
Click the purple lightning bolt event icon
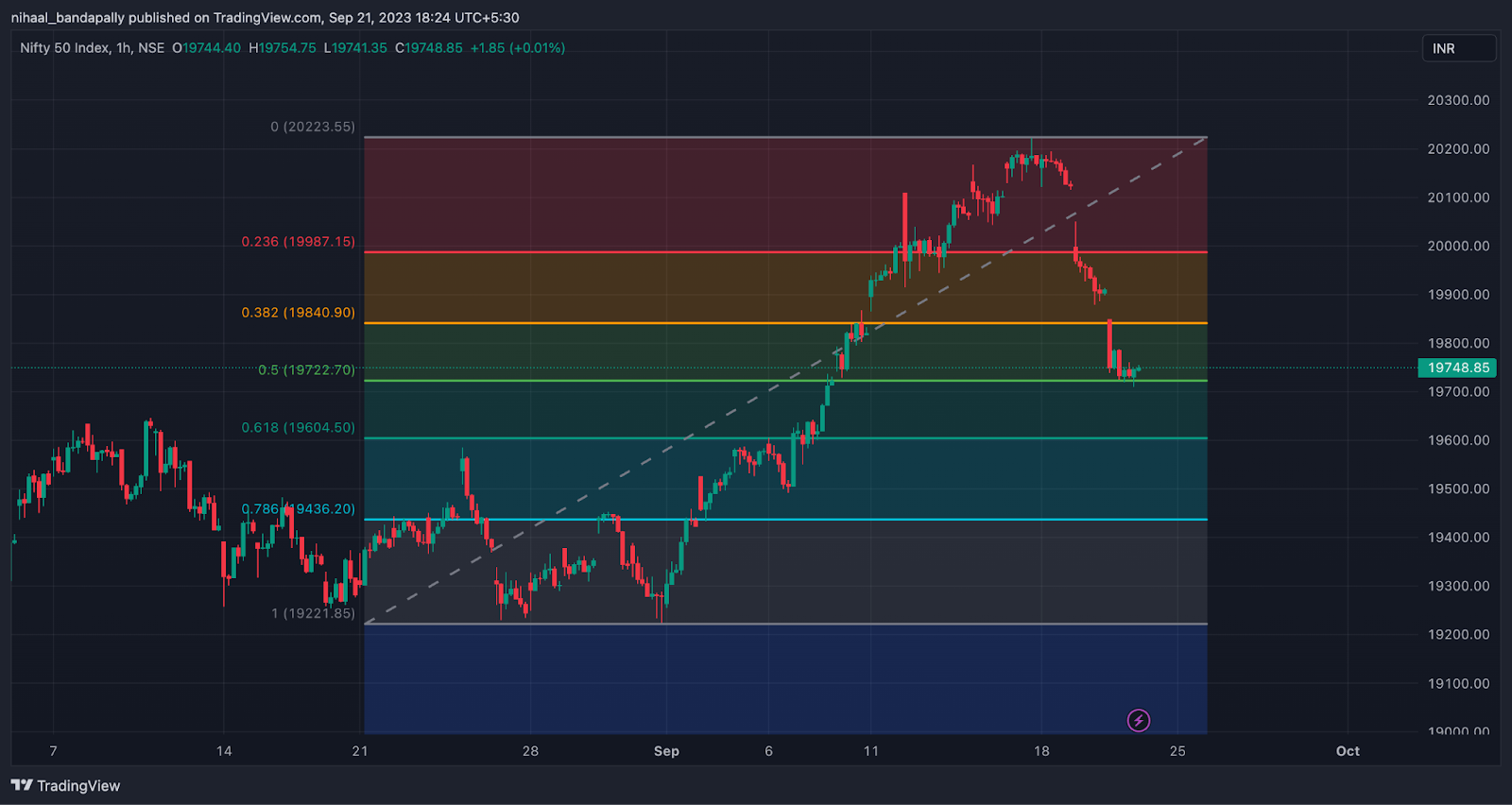[1139, 721]
